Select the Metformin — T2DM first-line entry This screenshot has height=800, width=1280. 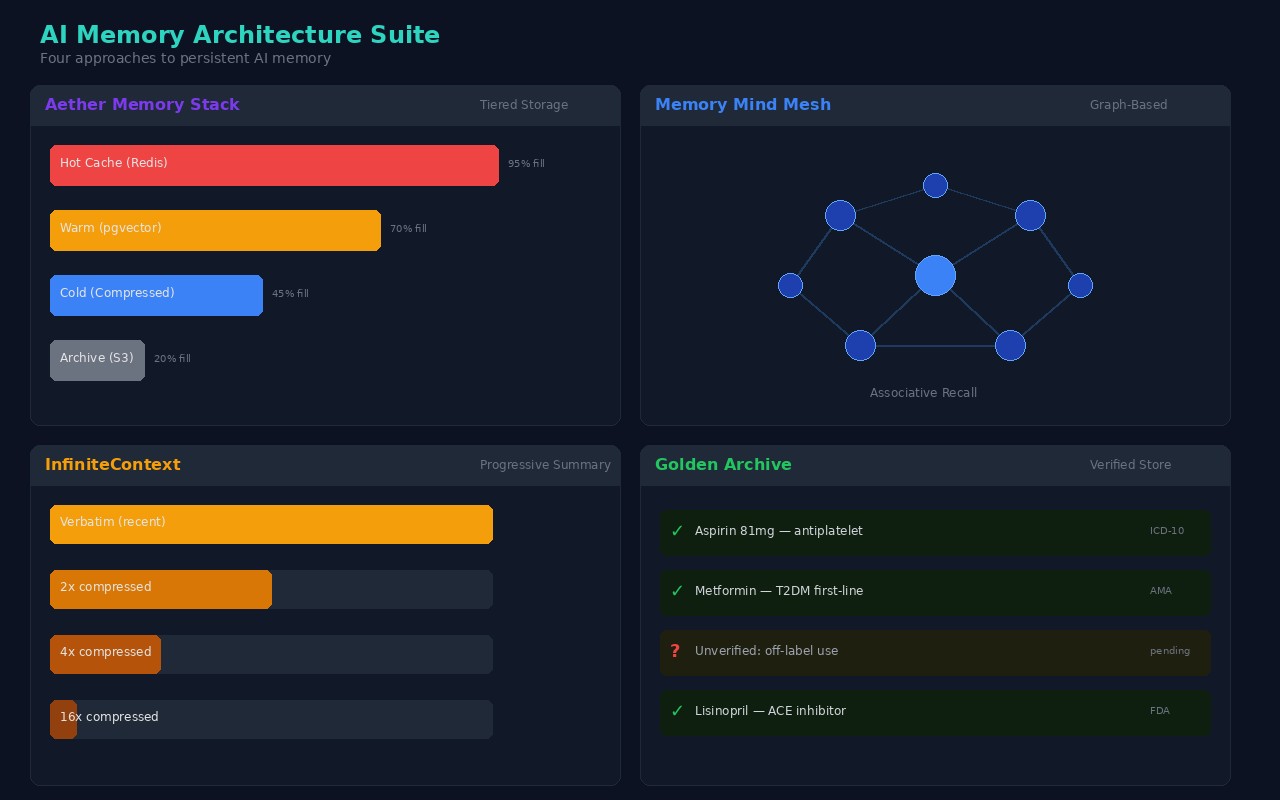(935, 591)
